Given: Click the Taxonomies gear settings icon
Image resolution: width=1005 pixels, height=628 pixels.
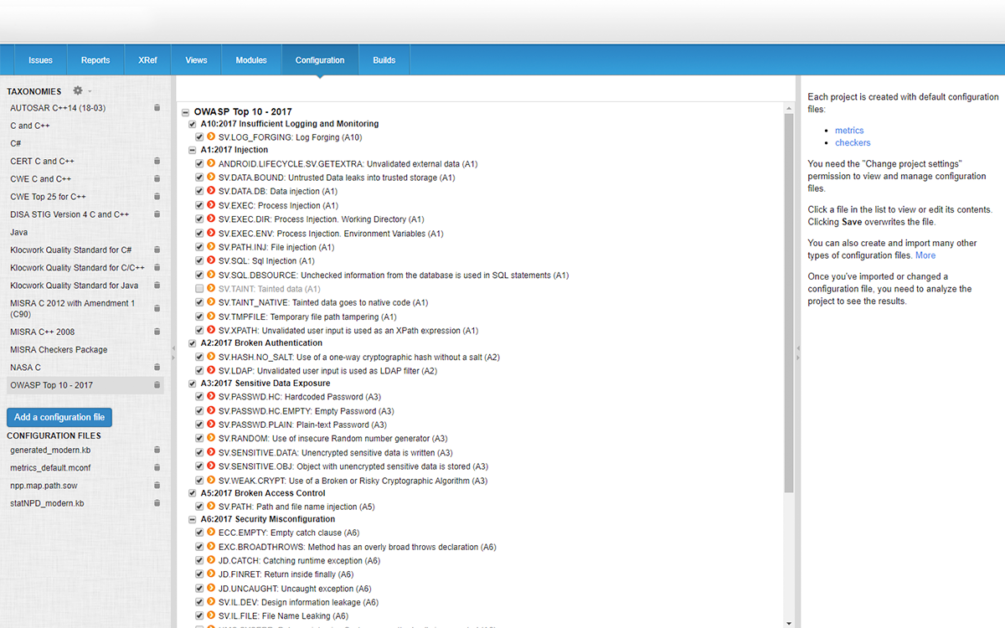Looking at the screenshot, I should click(x=78, y=91).
